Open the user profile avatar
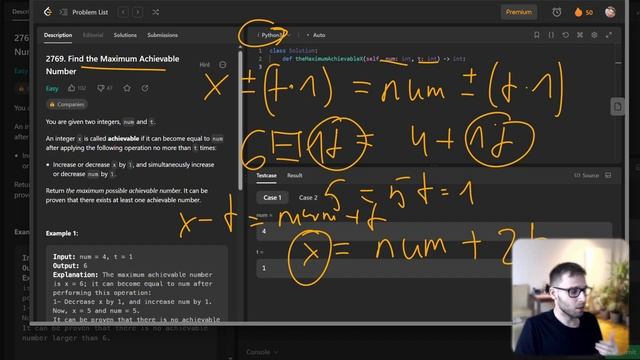The width and height of the screenshot is (640, 360). (610, 12)
